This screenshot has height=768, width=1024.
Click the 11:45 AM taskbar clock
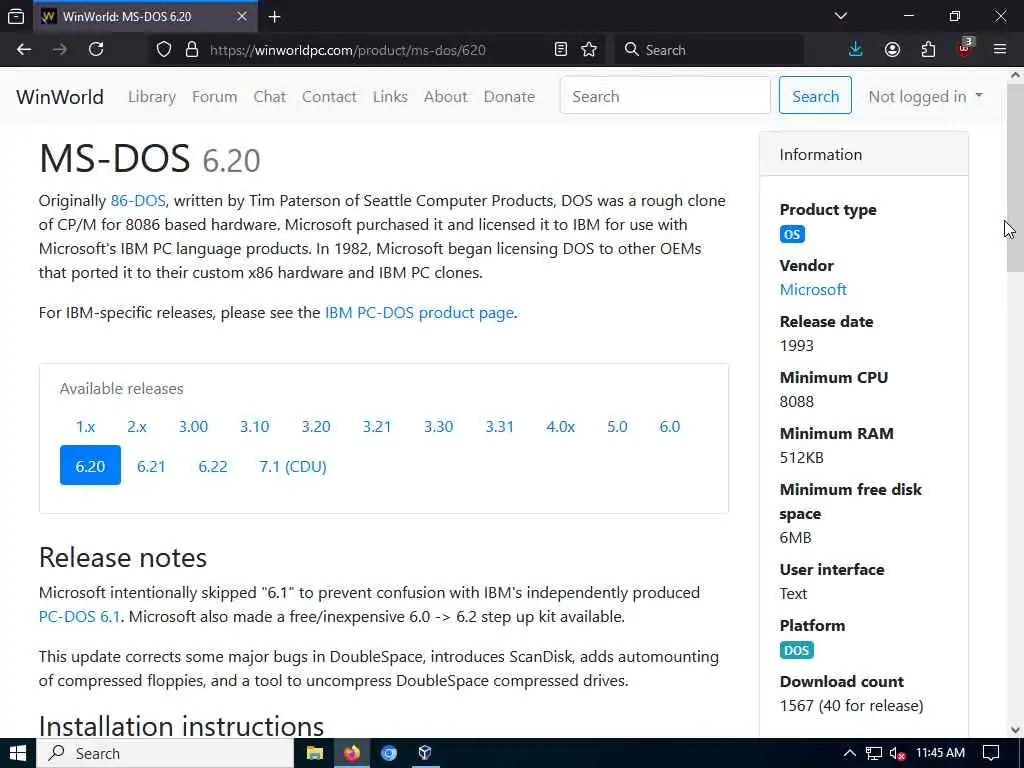(x=940, y=753)
